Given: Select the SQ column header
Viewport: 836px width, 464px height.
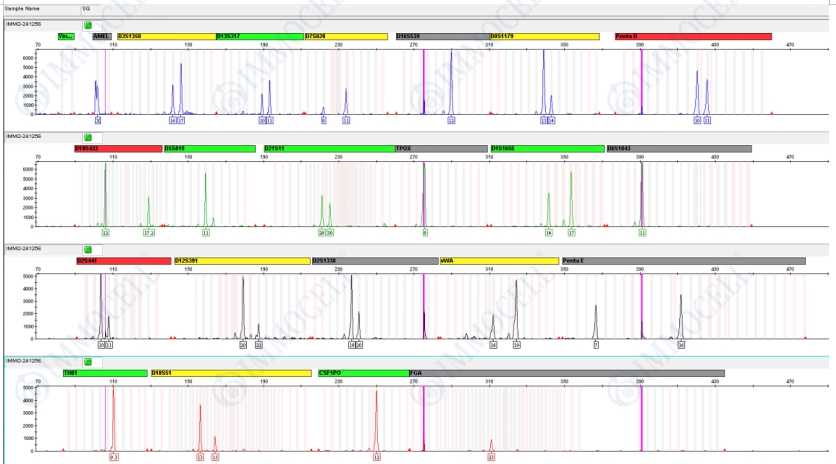Looking at the screenshot, I should click(87, 7).
